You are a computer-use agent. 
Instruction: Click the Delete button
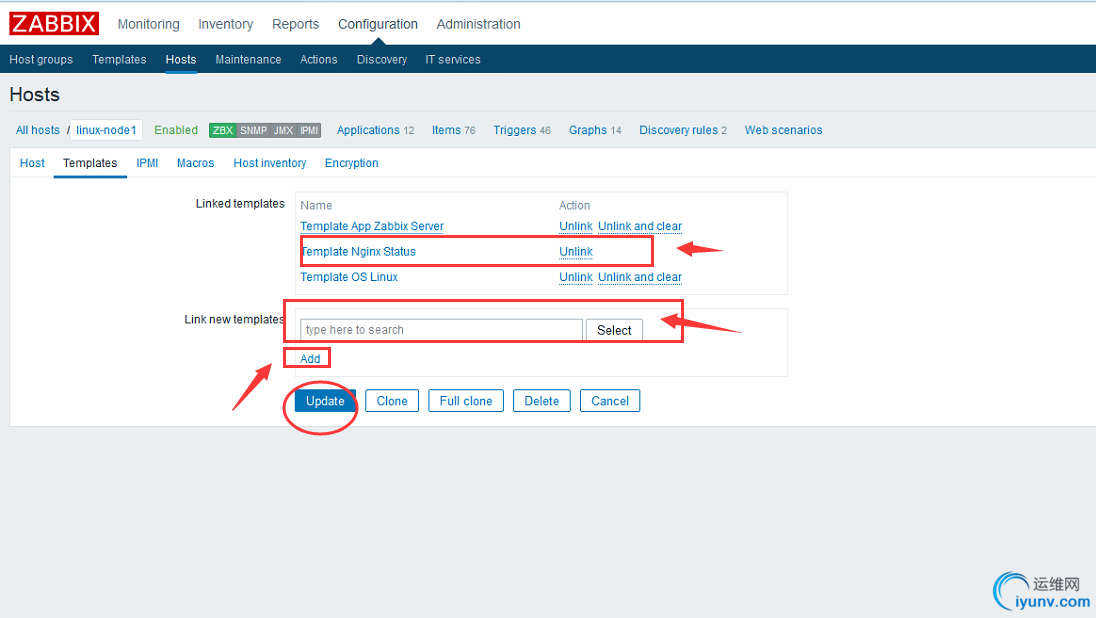pyautogui.click(x=542, y=401)
